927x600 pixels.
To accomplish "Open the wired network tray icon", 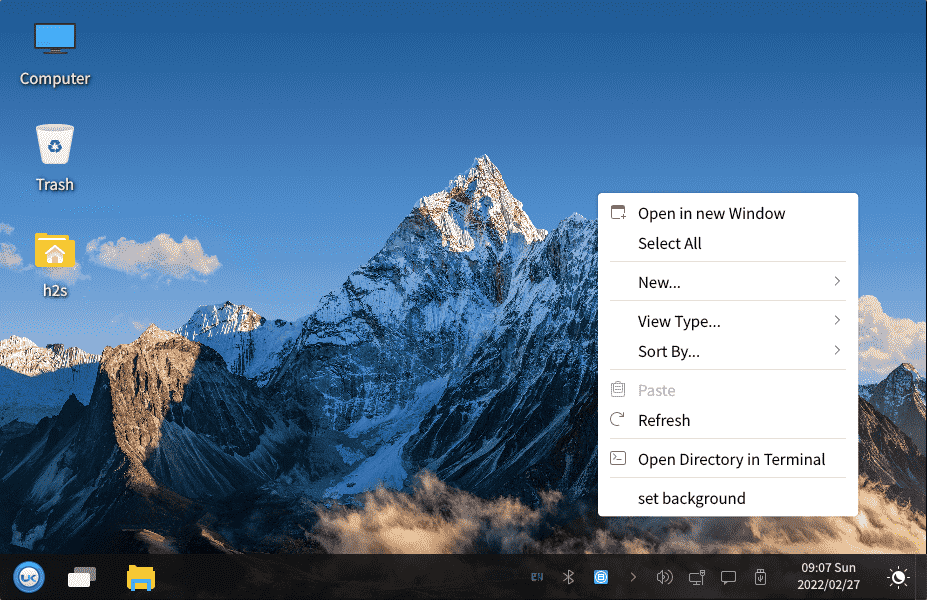I will point(696,577).
